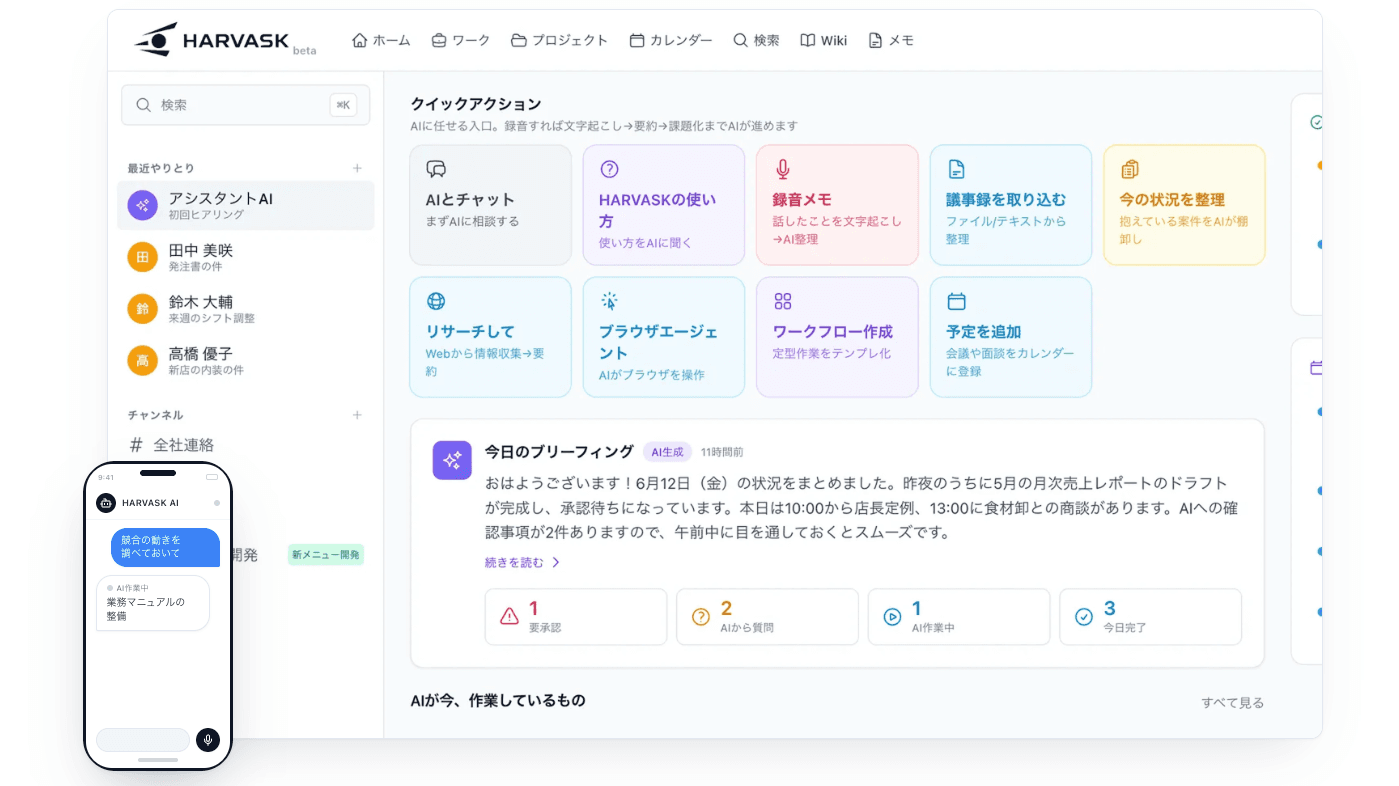Open the 業務マニュアルの整備 task bubble

pos(153,603)
